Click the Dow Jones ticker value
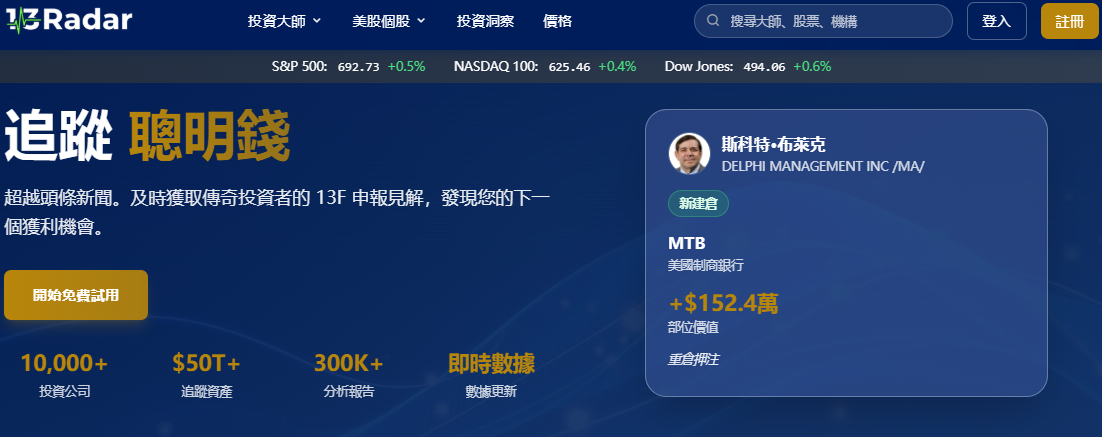 pyautogui.click(x=765, y=67)
